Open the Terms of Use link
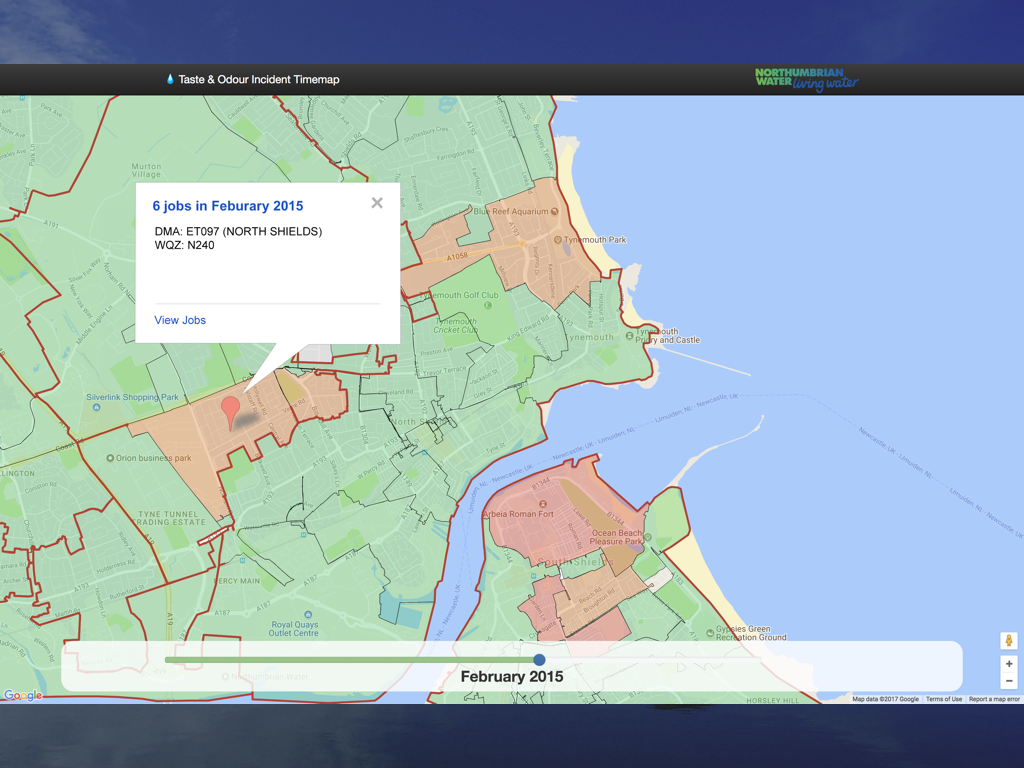This screenshot has width=1024, height=768. pos(944,699)
